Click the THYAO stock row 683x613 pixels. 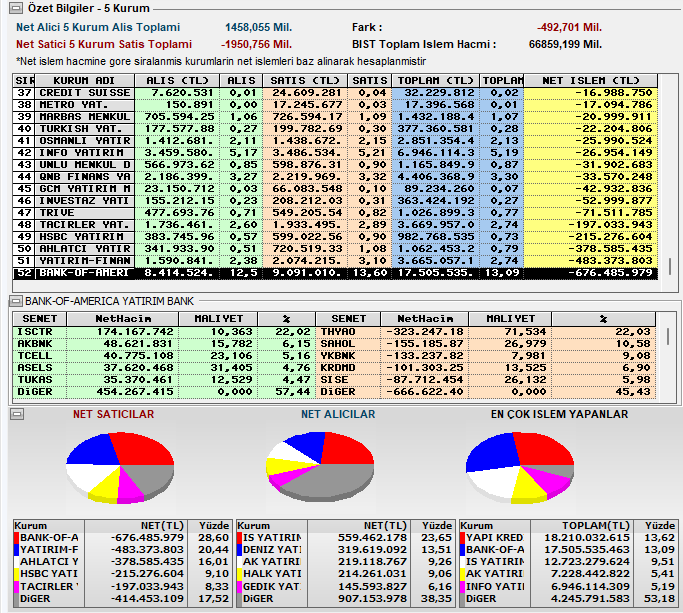[486, 332]
